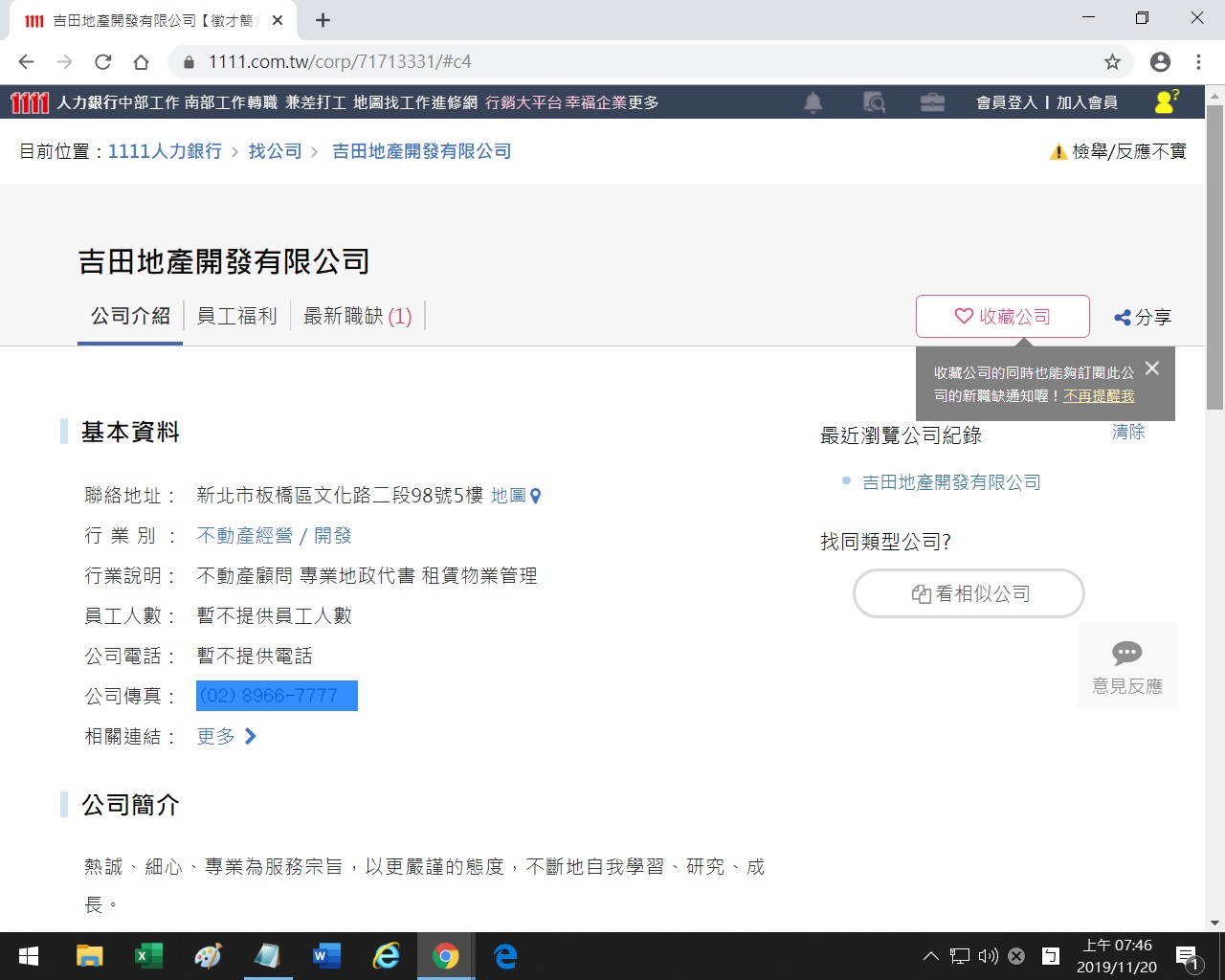
Task: Open 幸福企業 in top navigation
Action: tap(595, 102)
